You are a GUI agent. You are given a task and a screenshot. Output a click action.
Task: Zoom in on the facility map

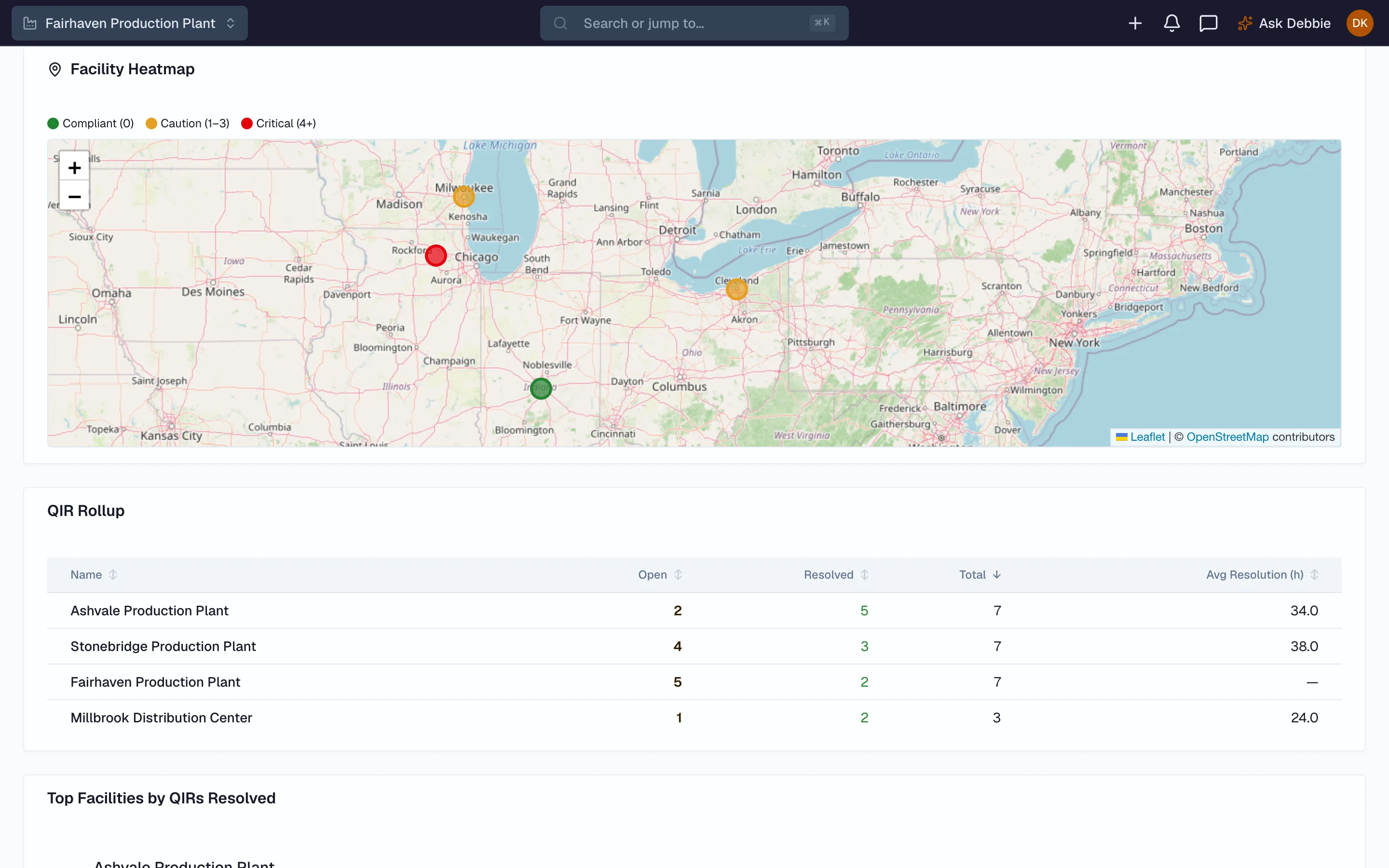(x=75, y=168)
